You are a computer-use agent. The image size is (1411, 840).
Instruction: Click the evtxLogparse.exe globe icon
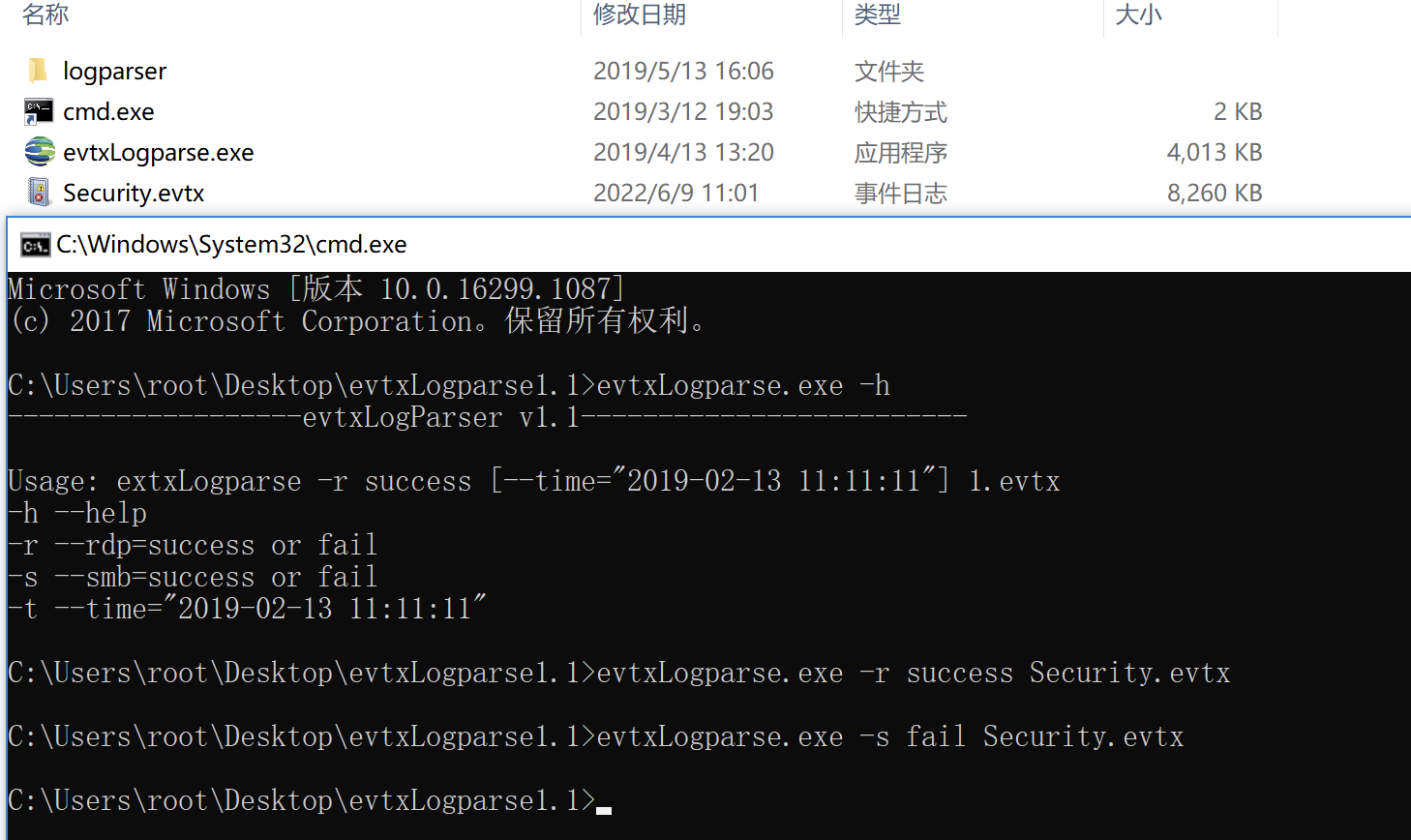(39, 152)
